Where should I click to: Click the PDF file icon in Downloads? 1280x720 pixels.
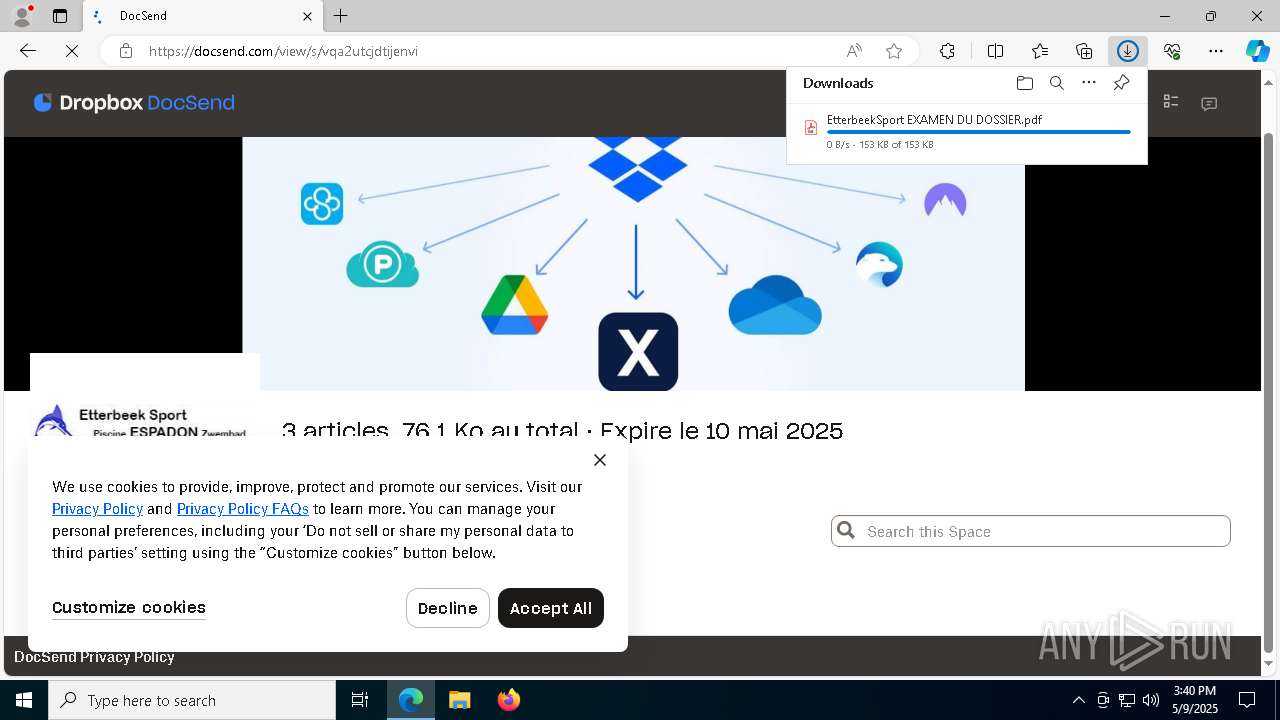point(811,127)
